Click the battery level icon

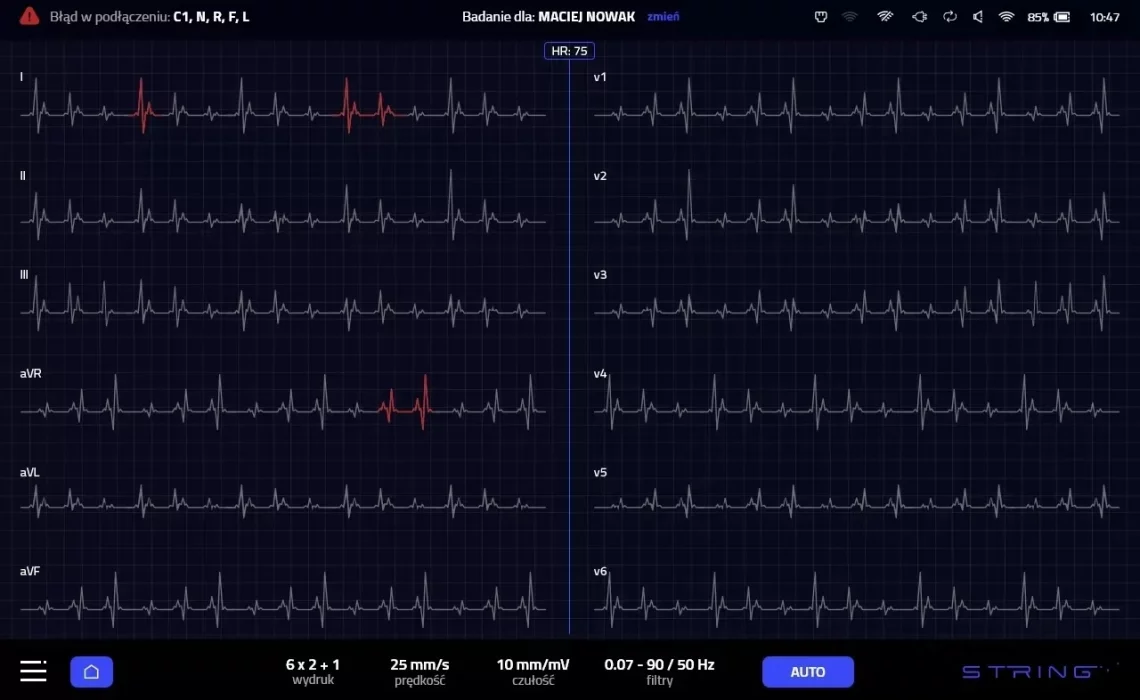coord(1062,17)
